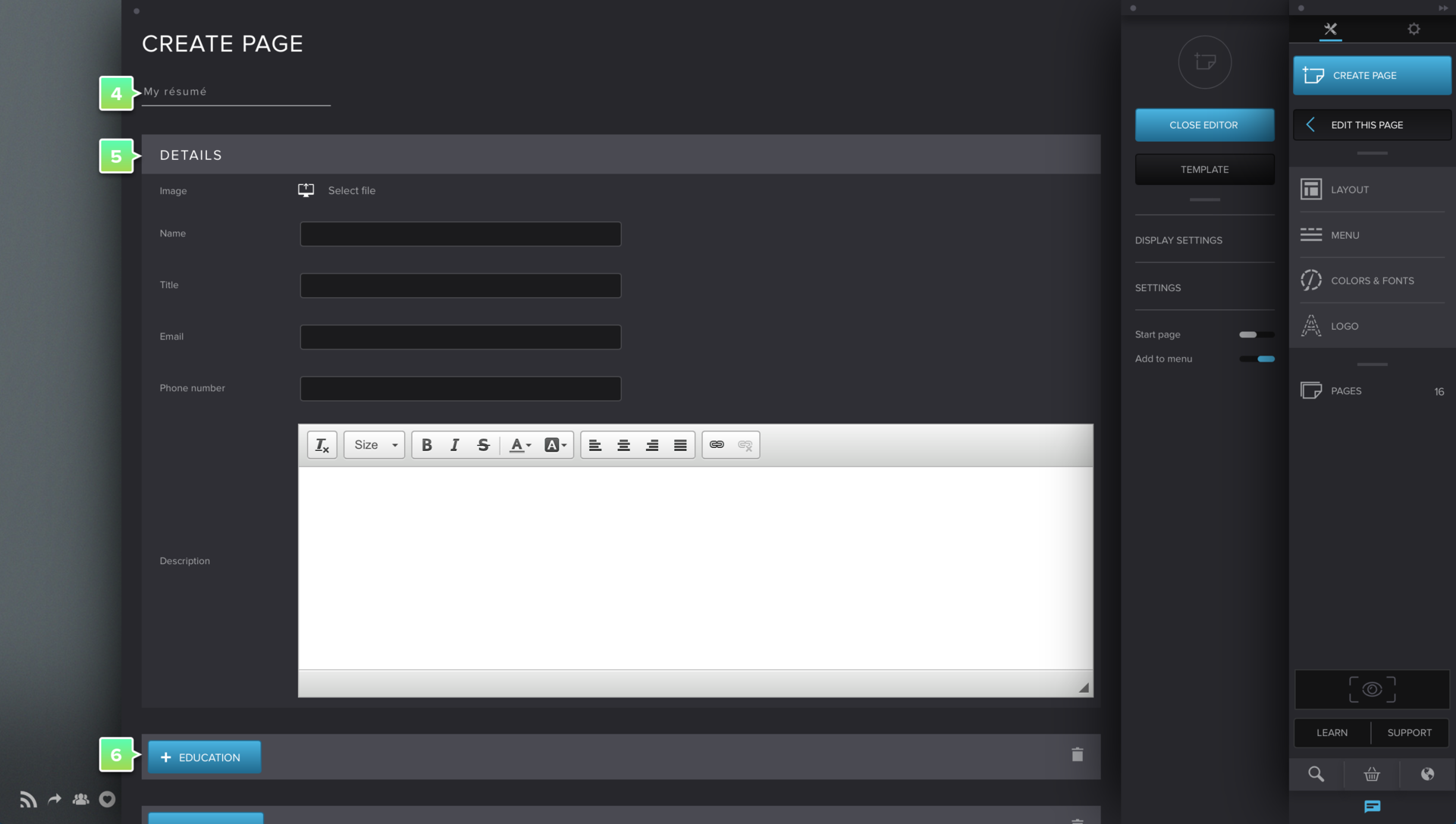Click the unlink icon

745,445
